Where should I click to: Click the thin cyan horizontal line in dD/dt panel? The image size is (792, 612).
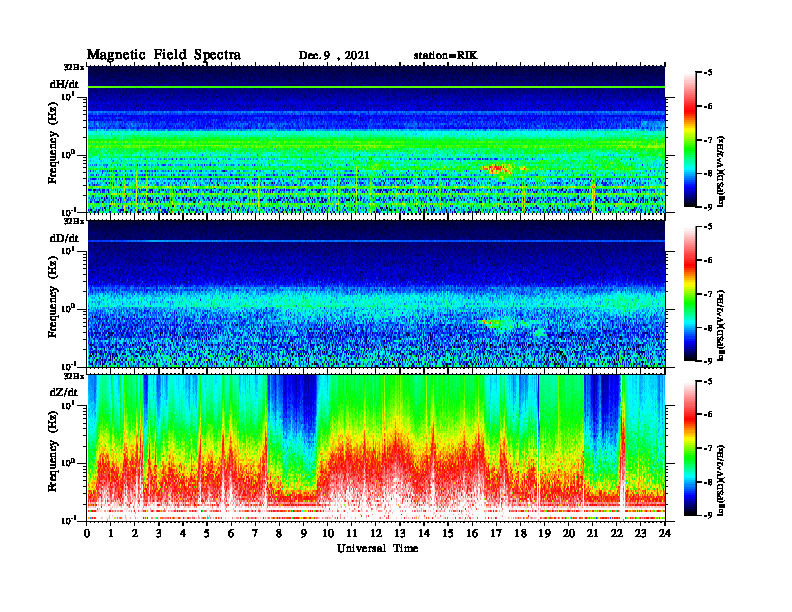pos(376,241)
